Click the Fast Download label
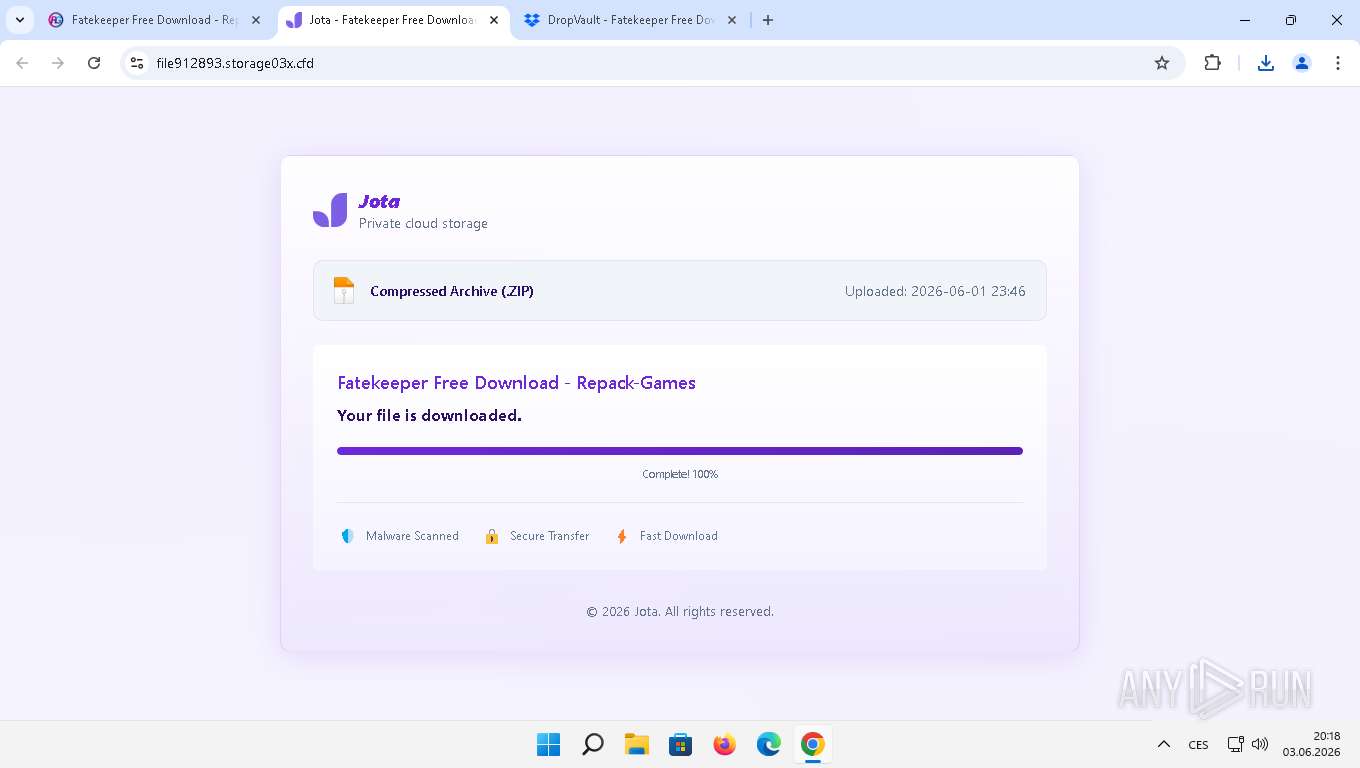Image resolution: width=1360 pixels, height=768 pixels. coord(679,536)
